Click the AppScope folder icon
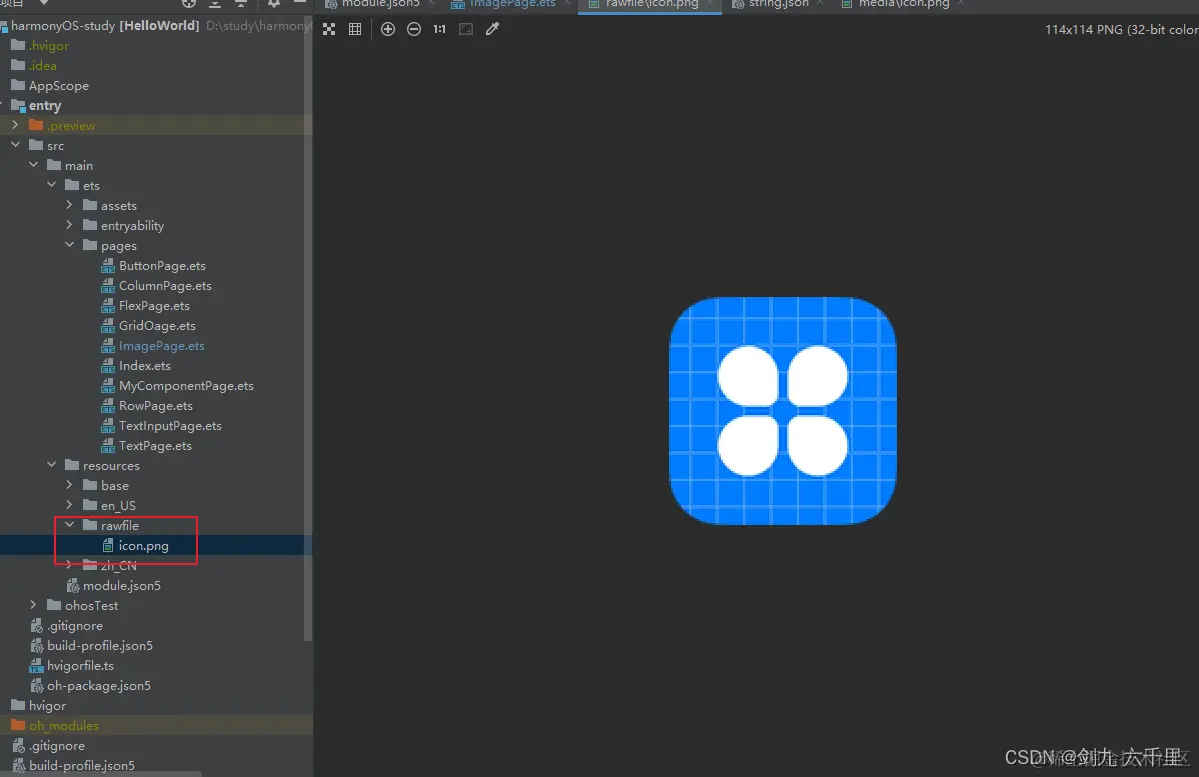This screenshot has width=1199, height=777. point(18,85)
